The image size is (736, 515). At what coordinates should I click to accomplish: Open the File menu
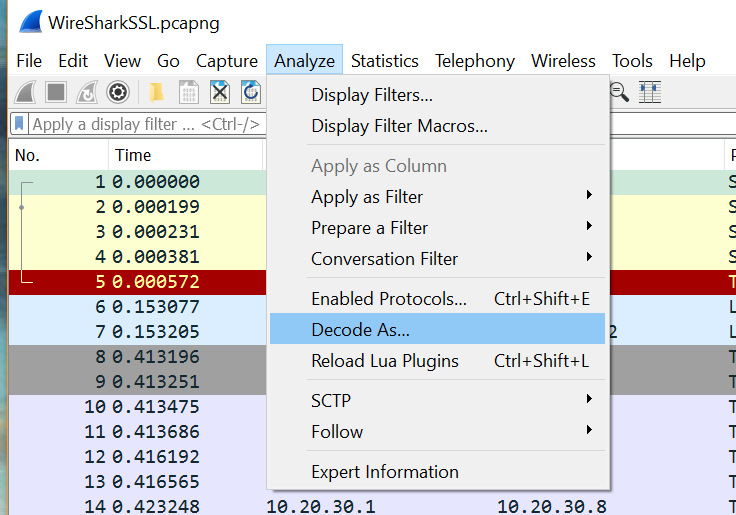(29, 61)
